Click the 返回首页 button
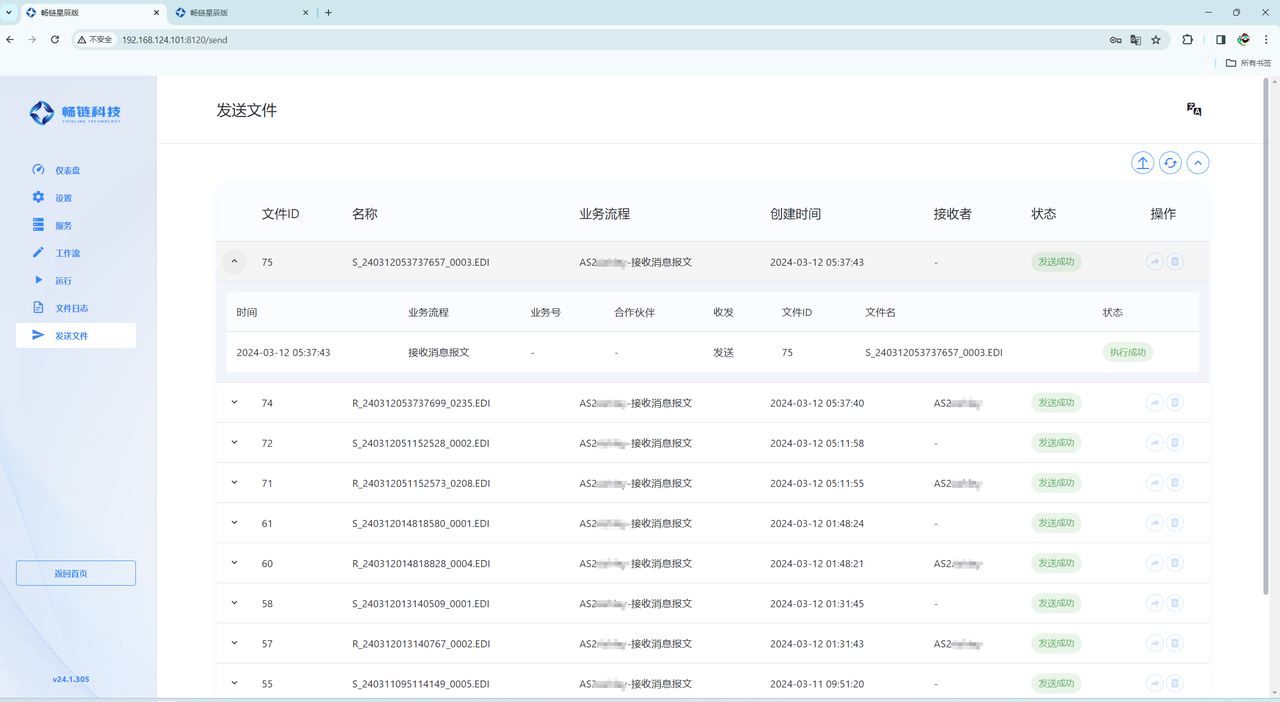The image size is (1280, 702). coord(76,573)
